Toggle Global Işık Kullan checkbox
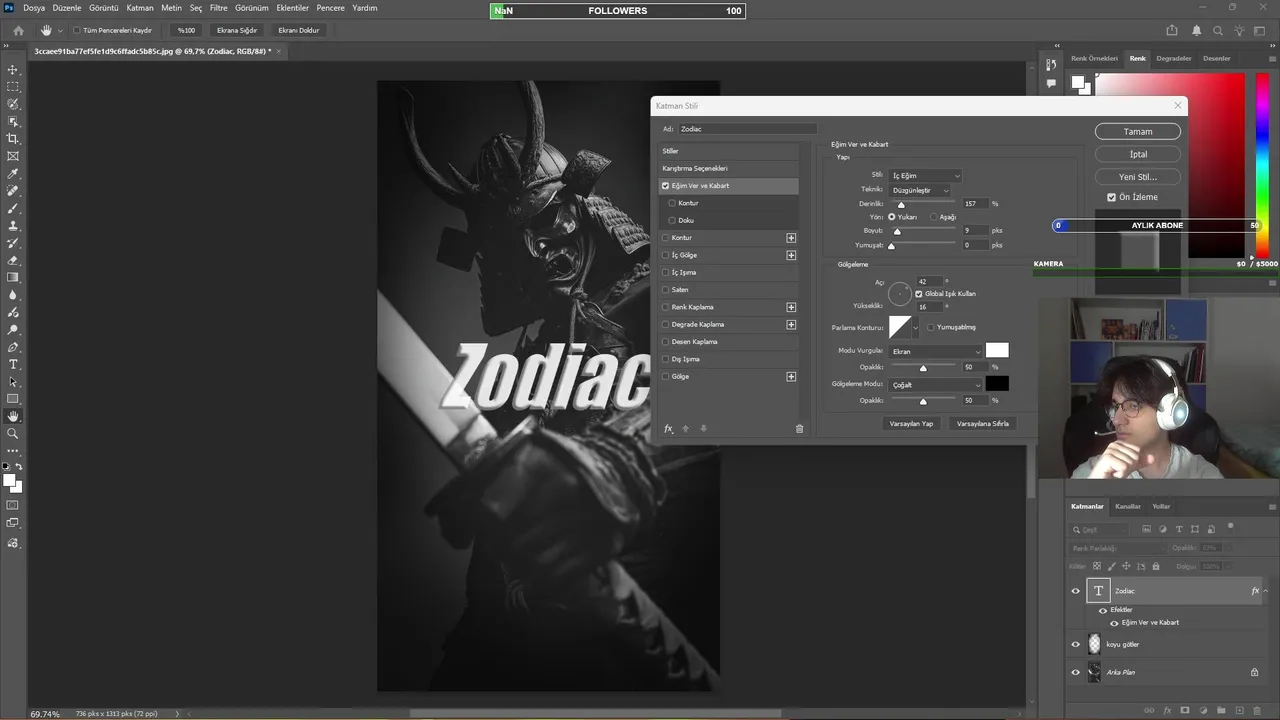The height and width of the screenshot is (720, 1280). [x=919, y=294]
